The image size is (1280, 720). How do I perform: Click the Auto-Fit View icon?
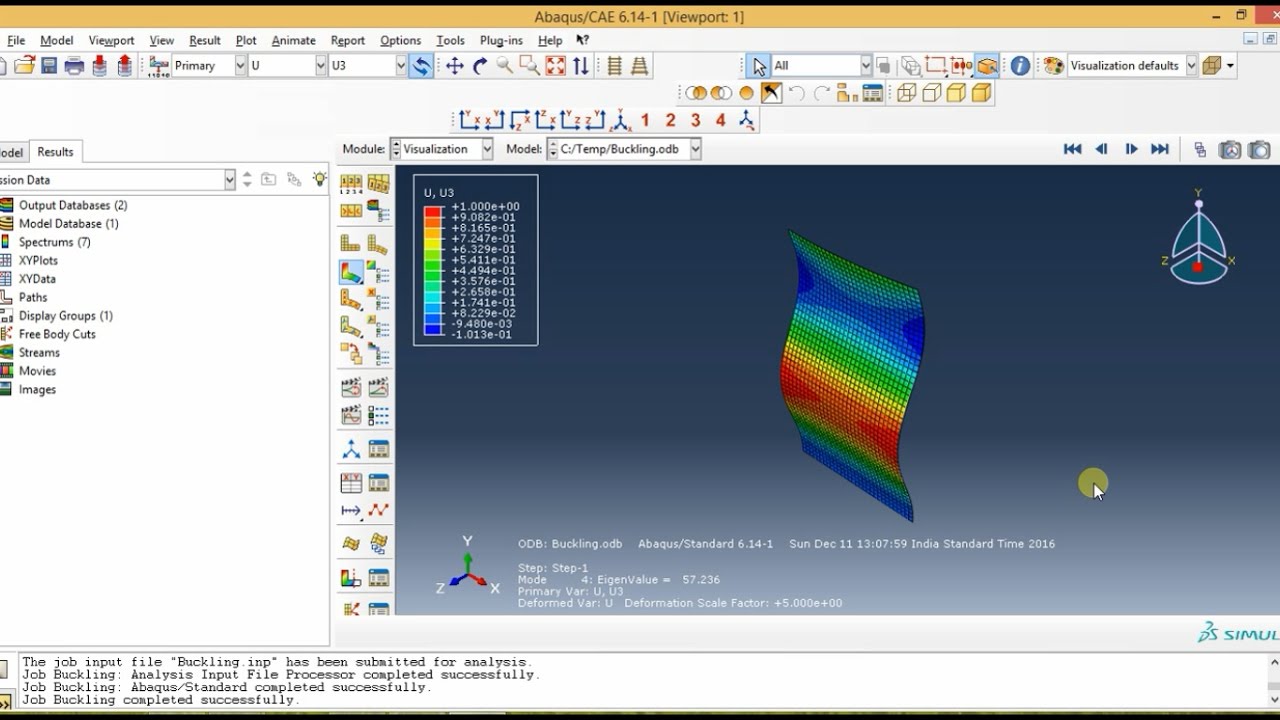point(555,66)
